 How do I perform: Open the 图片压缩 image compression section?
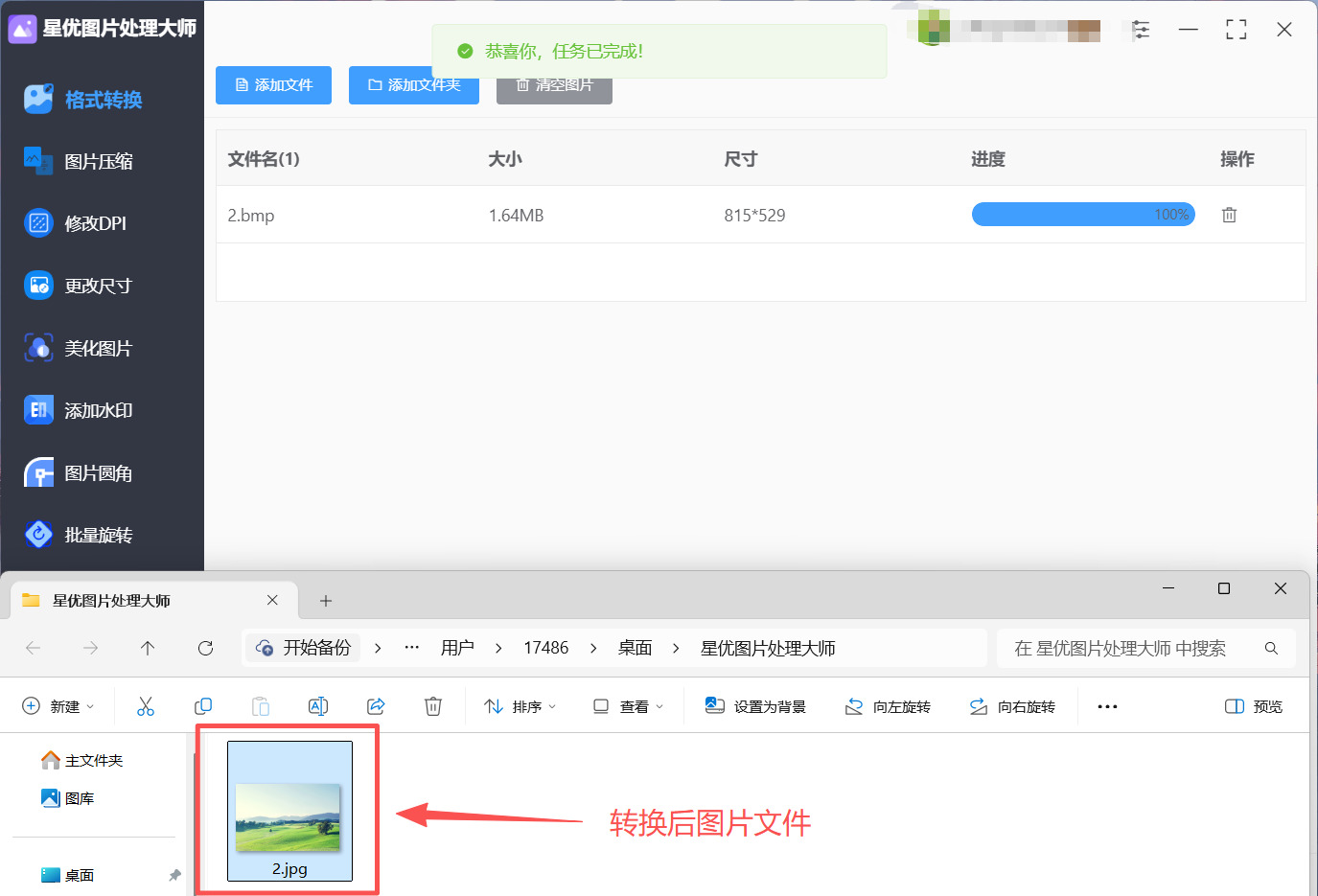coord(79,161)
